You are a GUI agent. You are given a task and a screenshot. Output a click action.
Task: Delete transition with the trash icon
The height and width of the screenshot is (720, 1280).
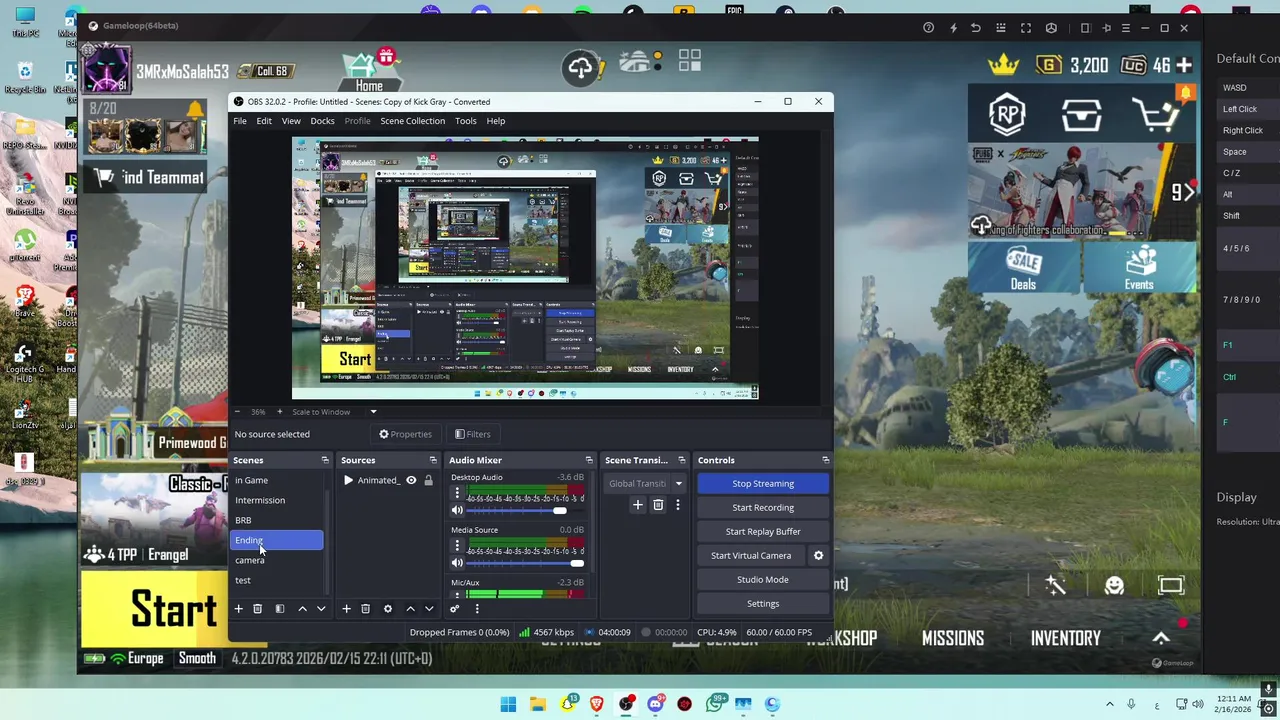point(658,505)
